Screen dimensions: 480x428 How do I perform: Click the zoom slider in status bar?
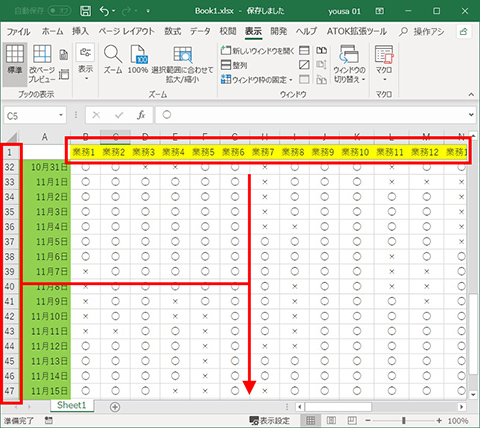(404, 421)
